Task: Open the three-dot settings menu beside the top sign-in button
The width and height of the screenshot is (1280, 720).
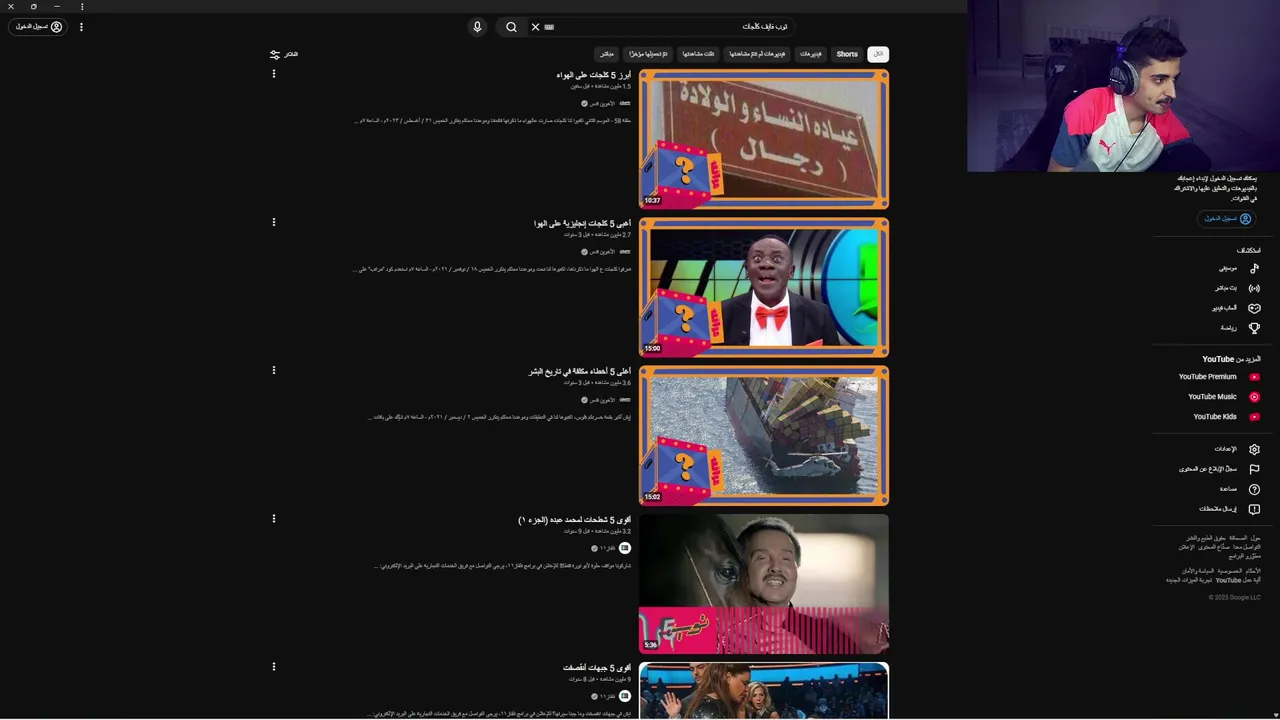Action: point(81,27)
